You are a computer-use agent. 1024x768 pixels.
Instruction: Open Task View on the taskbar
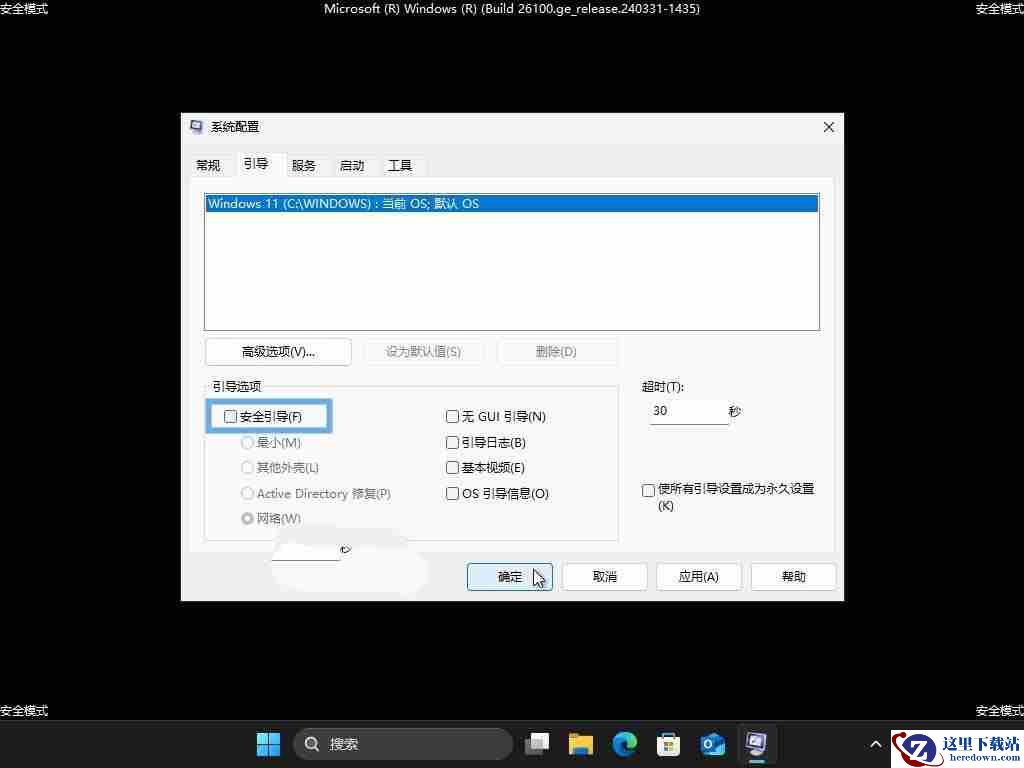(x=537, y=744)
